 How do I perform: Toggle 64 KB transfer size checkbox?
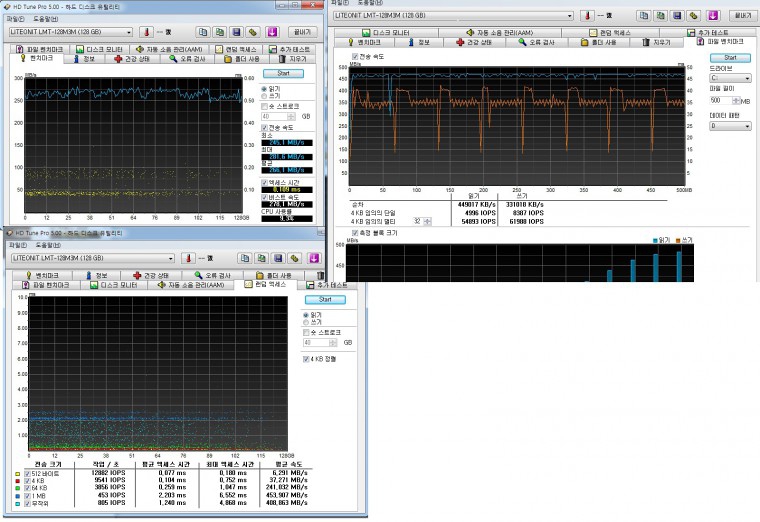click(x=28, y=488)
